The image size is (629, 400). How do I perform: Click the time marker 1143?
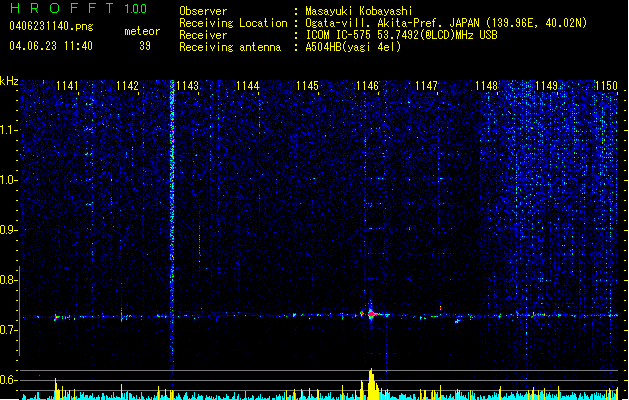pyautogui.click(x=187, y=86)
